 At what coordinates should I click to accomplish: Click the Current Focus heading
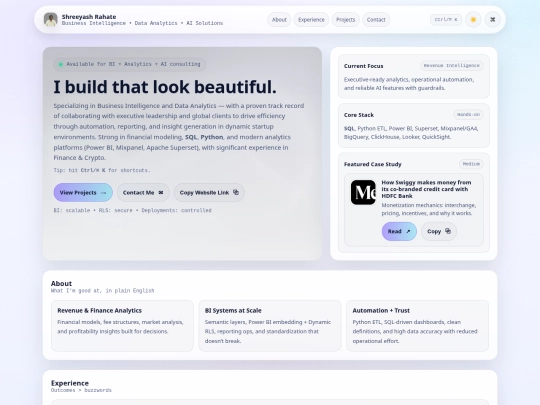click(363, 66)
